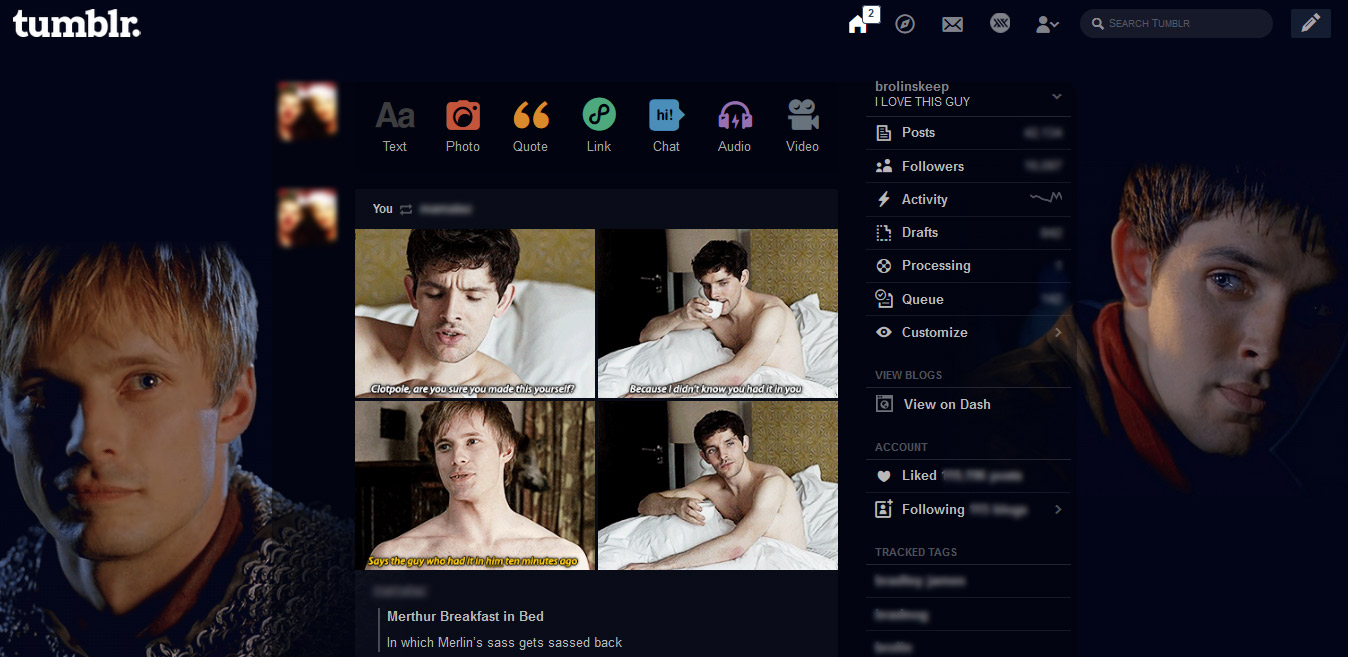Screen dimensions: 1348x657
Task: Click the Drafts dashed-page icon
Action: [883, 232]
